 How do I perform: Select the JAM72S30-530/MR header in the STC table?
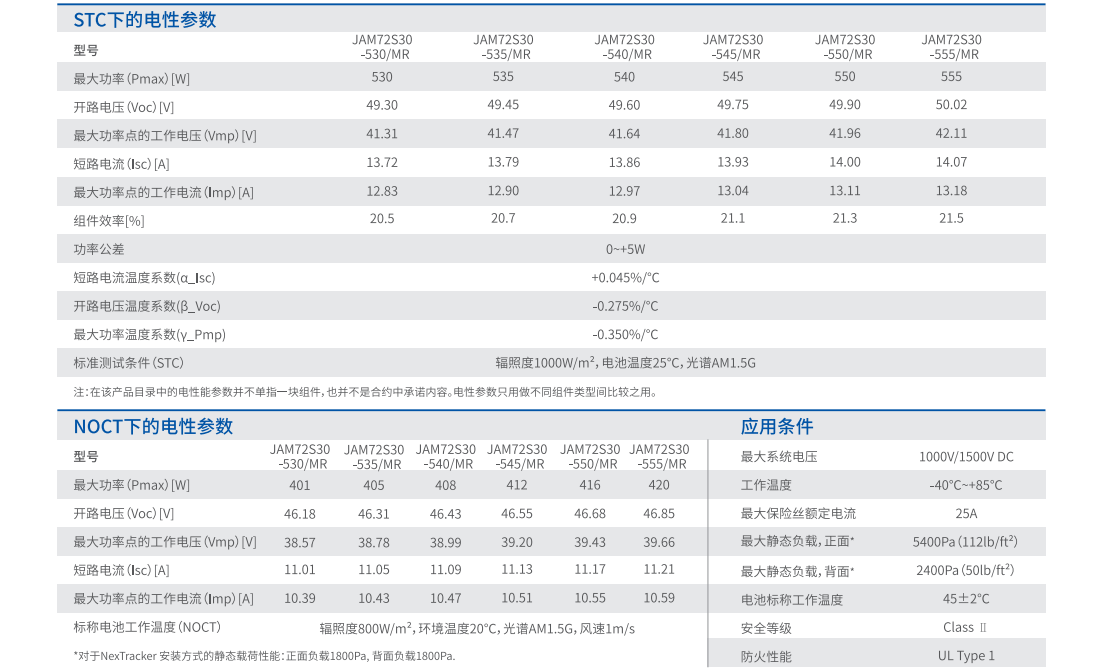(x=382, y=47)
